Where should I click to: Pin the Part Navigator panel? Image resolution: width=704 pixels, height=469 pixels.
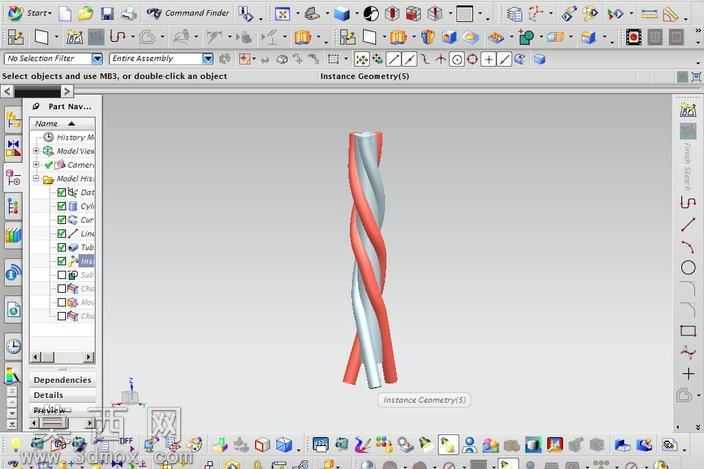click(x=36, y=106)
